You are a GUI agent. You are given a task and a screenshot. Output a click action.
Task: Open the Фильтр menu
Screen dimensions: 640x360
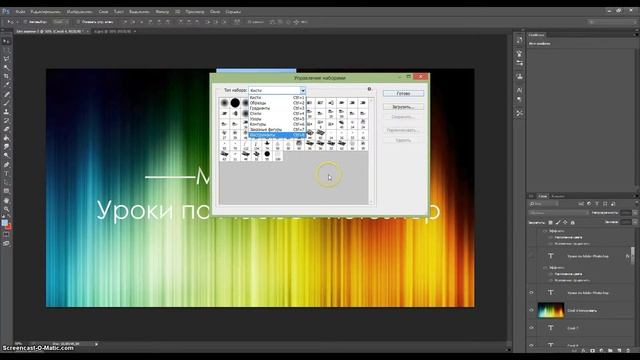[162, 11]
